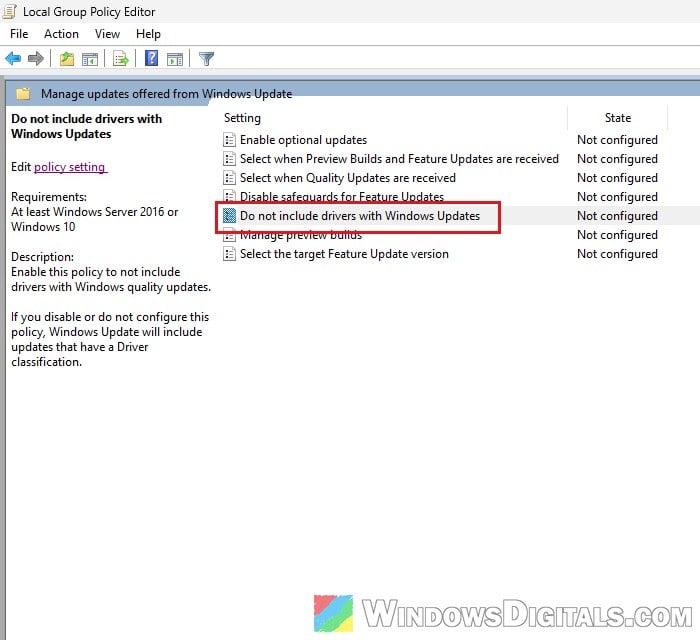Open the Action menu
The height and width of the screenshot is (640, 700).
tap(61, 34)
